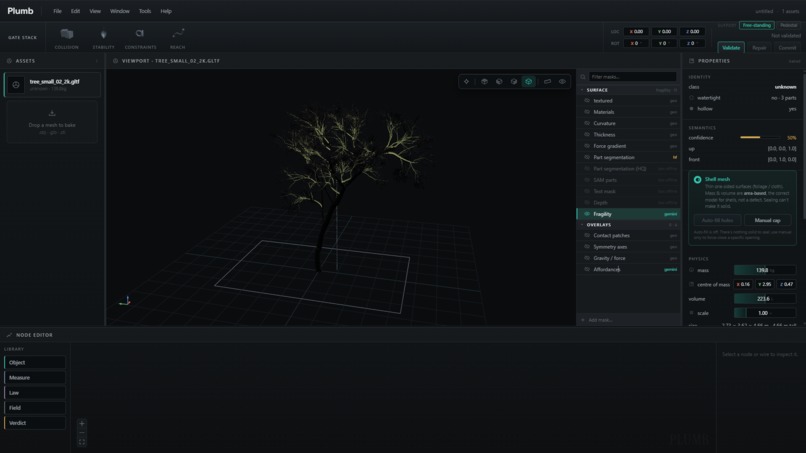Toggle visibility of the Part segmentation mask
Image resolution: width=806 pixels, height=453 pixels.
click(587, 157)
